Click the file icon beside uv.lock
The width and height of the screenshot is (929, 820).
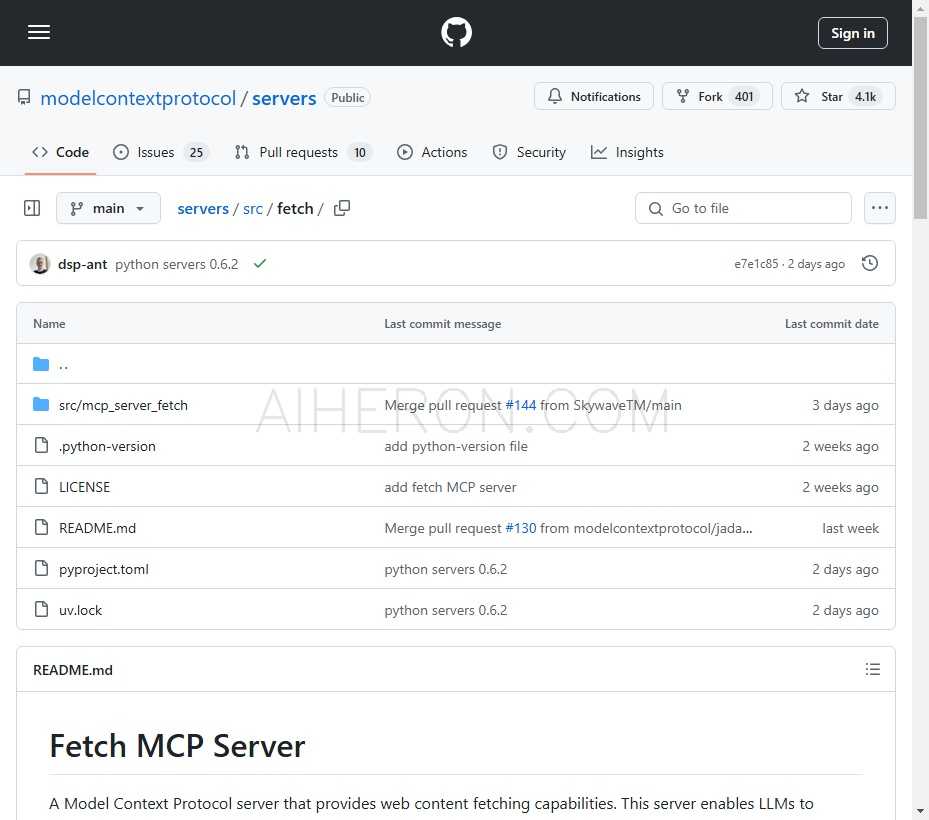[x=41, y=609]
